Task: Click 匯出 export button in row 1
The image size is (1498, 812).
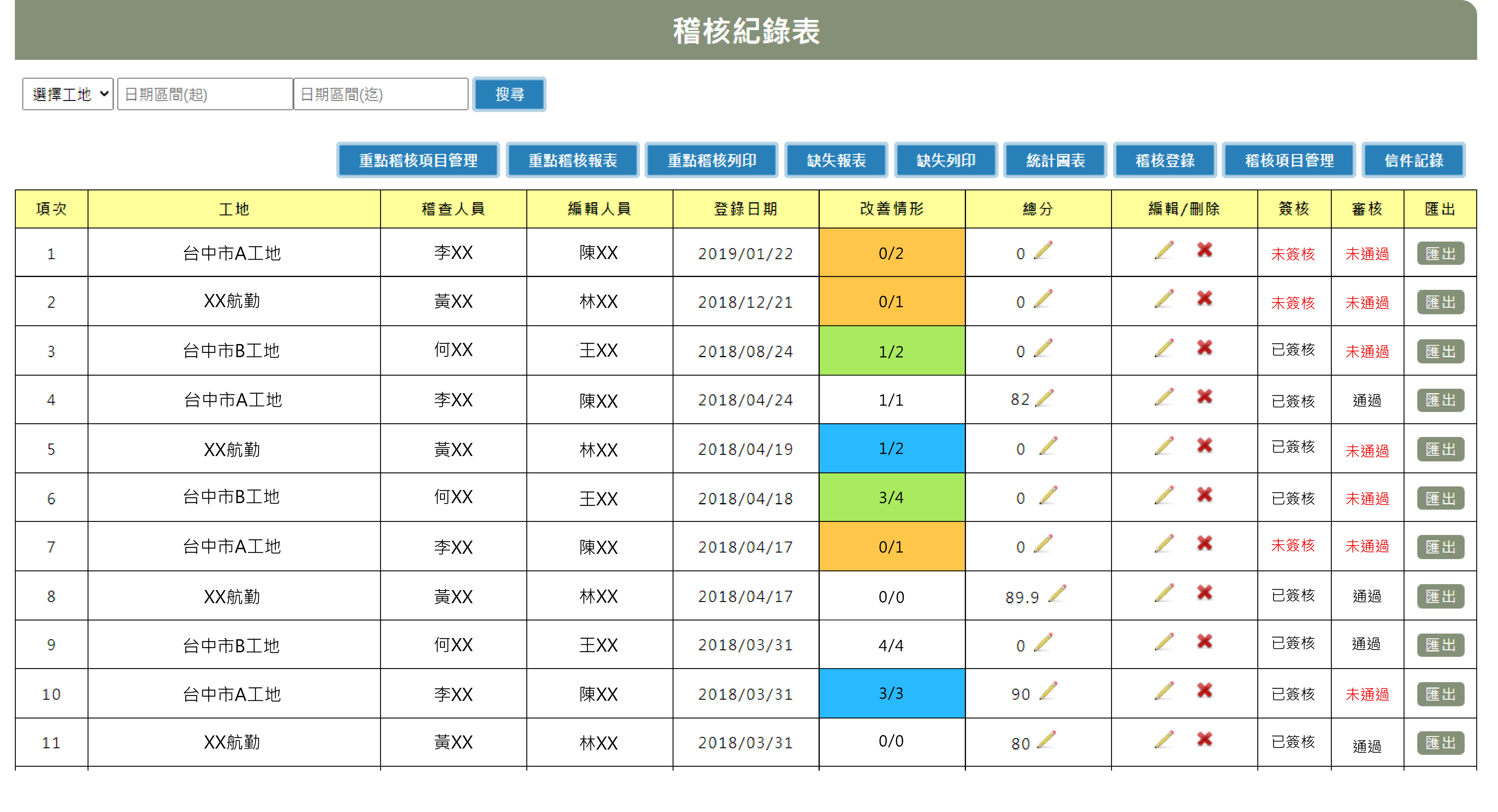Action: (1441, 253)
